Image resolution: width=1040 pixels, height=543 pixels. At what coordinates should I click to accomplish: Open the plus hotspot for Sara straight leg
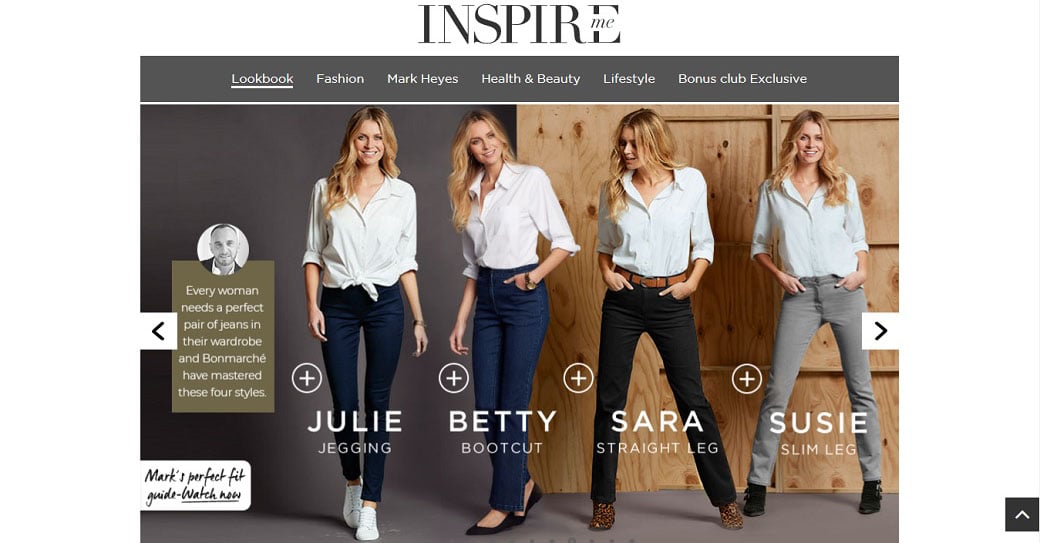578,378
